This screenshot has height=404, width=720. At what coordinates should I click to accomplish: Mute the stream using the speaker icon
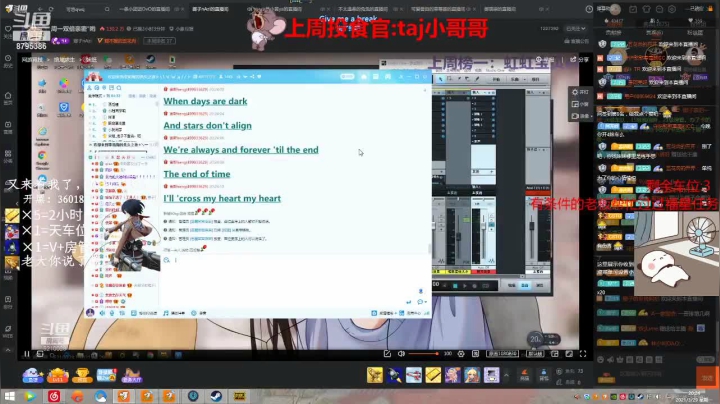[401, 354]
